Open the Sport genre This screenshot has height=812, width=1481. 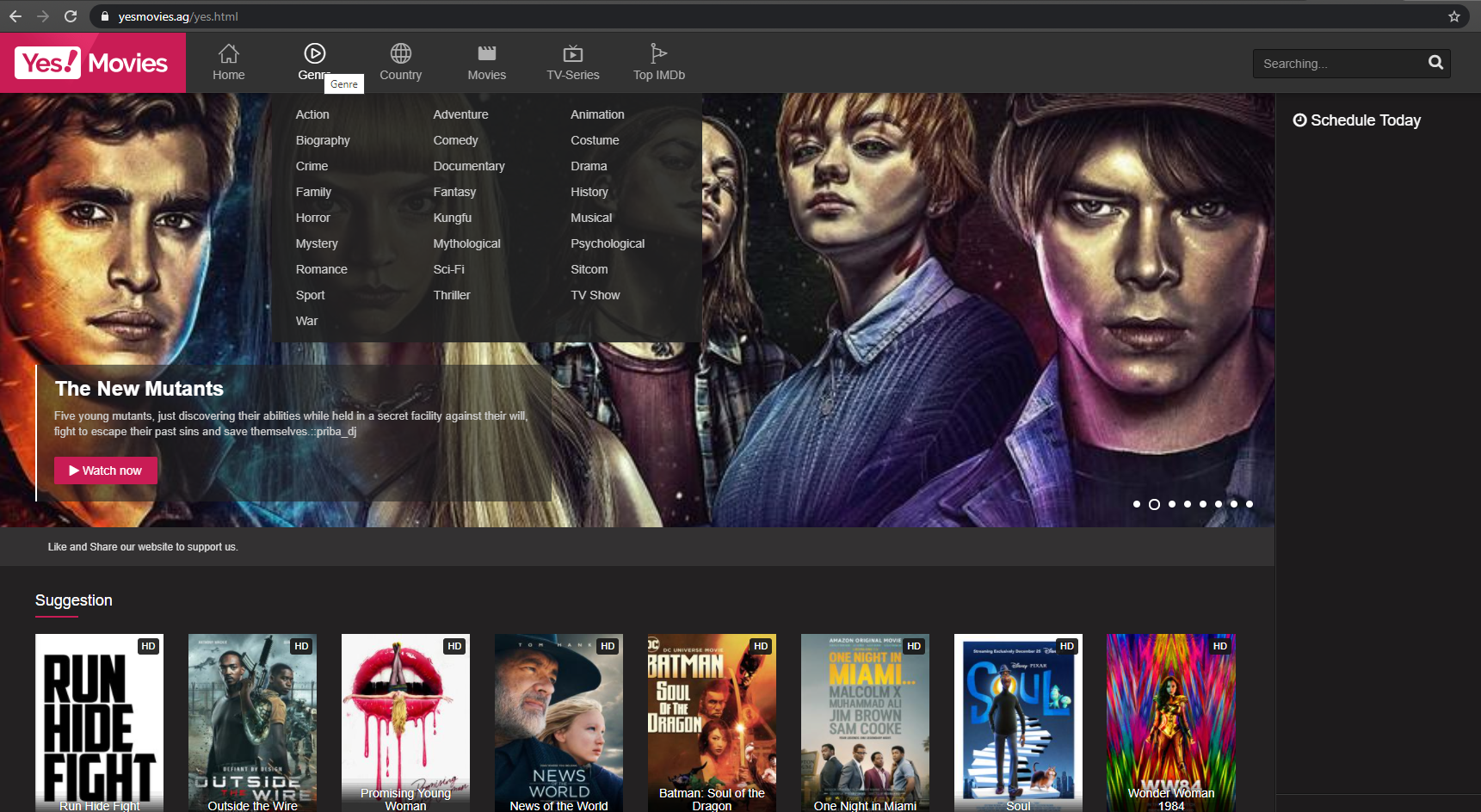coord(310,295)
